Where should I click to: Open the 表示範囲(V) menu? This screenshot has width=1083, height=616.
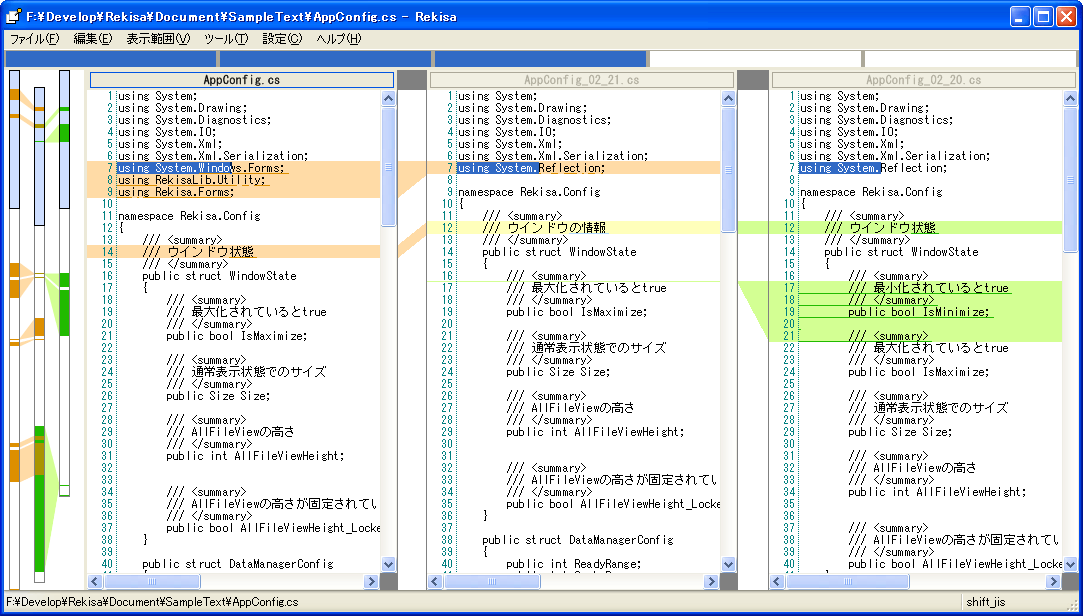coord(157,39)
